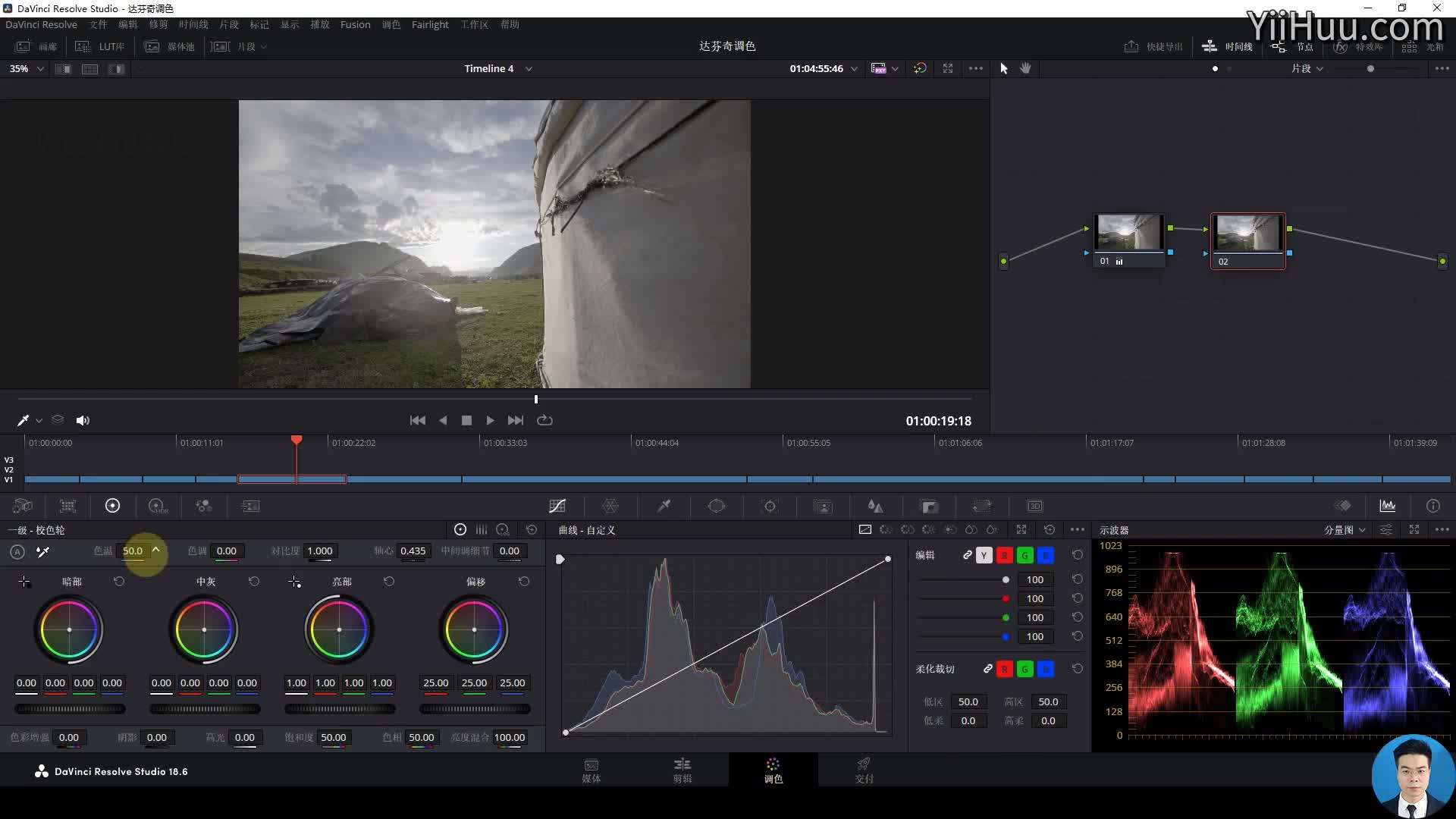Open the Motion Effects palette icon
This screenshot has width=1456, height=819.
click(x=249, y=506)
